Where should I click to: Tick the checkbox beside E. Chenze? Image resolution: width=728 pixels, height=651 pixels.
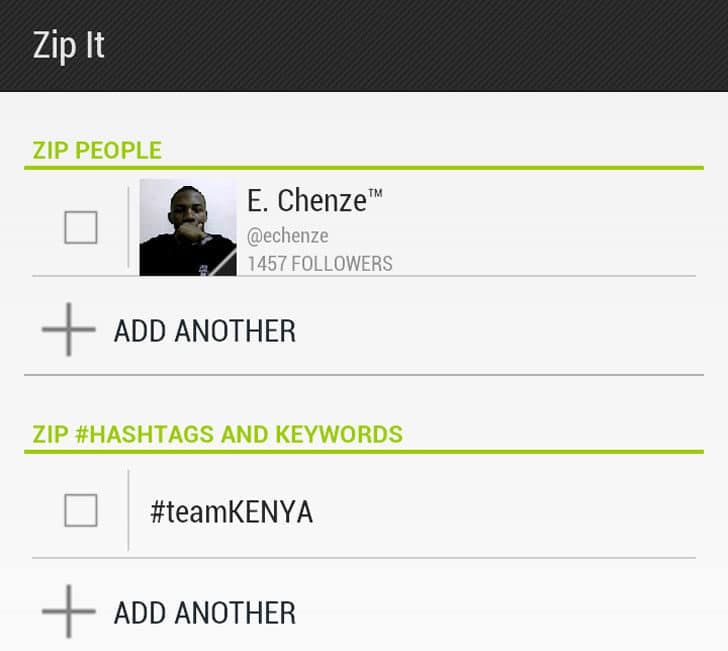[x=81, y=228]
